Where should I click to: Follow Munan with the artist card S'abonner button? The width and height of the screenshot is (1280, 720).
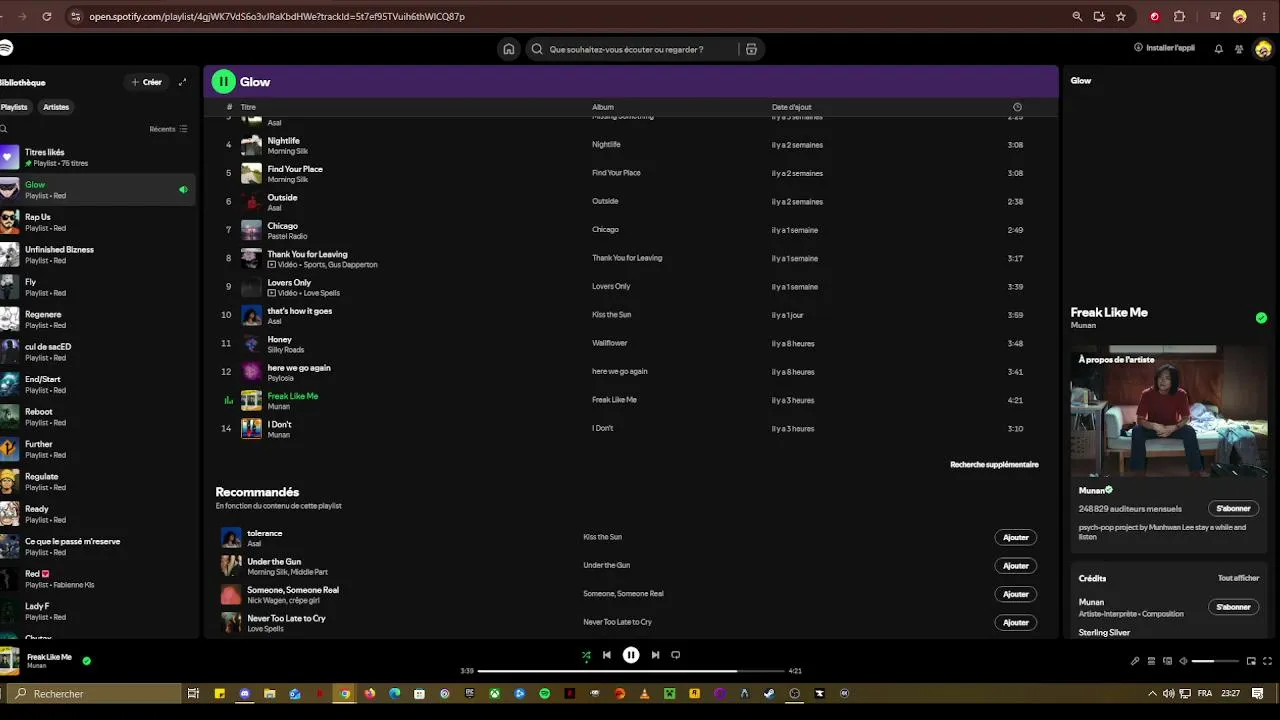pos(1234,509)
